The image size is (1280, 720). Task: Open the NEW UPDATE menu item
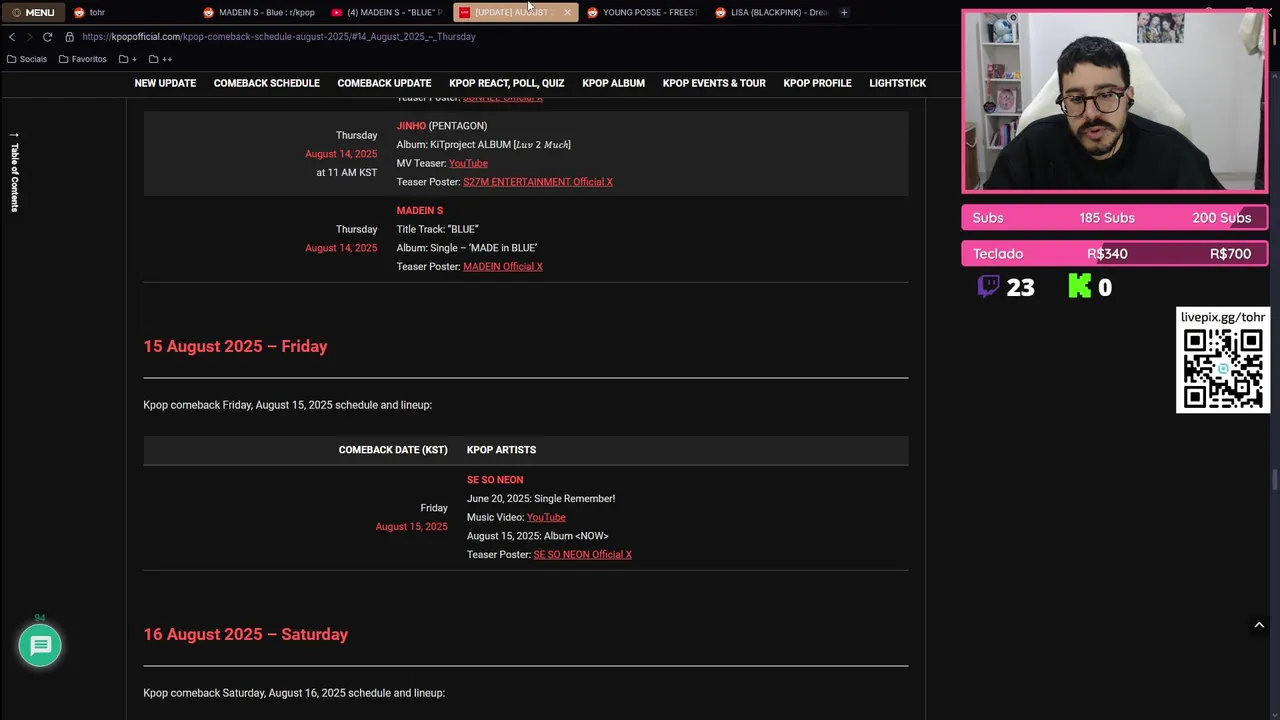[165, 83]
